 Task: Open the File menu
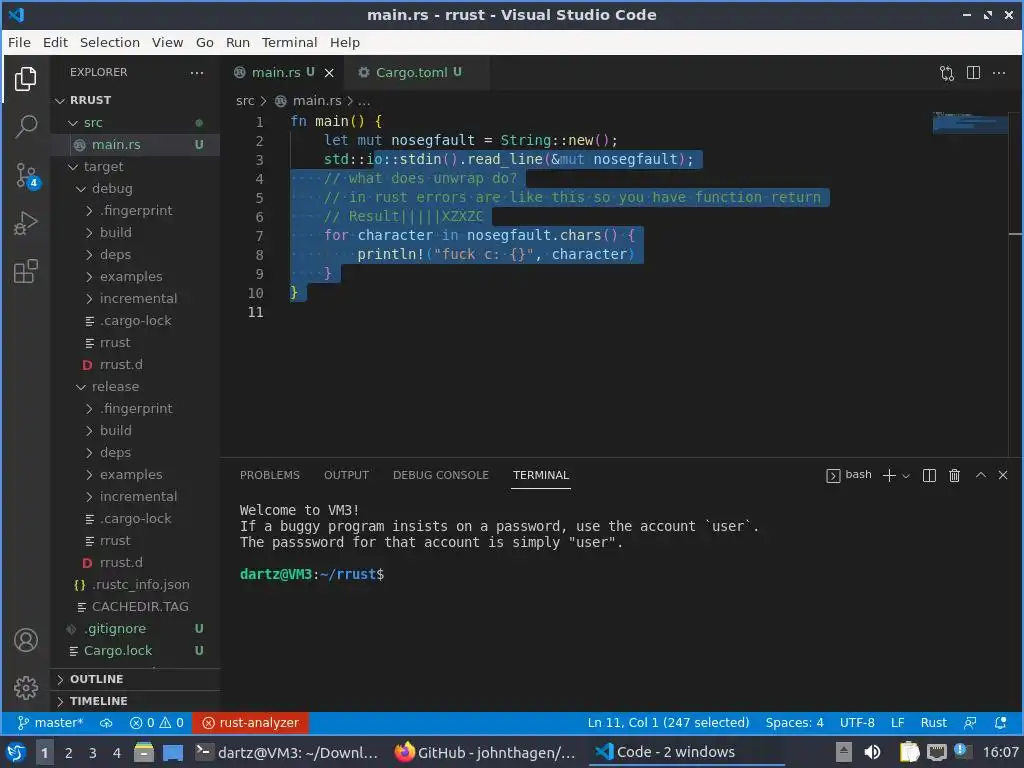point(19,42)
